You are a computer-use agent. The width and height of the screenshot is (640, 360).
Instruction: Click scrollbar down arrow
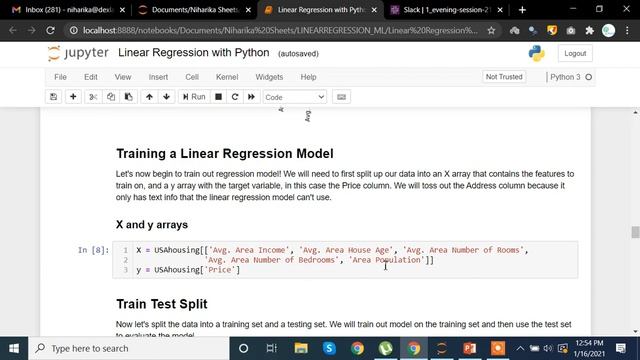tap(635, 331)
